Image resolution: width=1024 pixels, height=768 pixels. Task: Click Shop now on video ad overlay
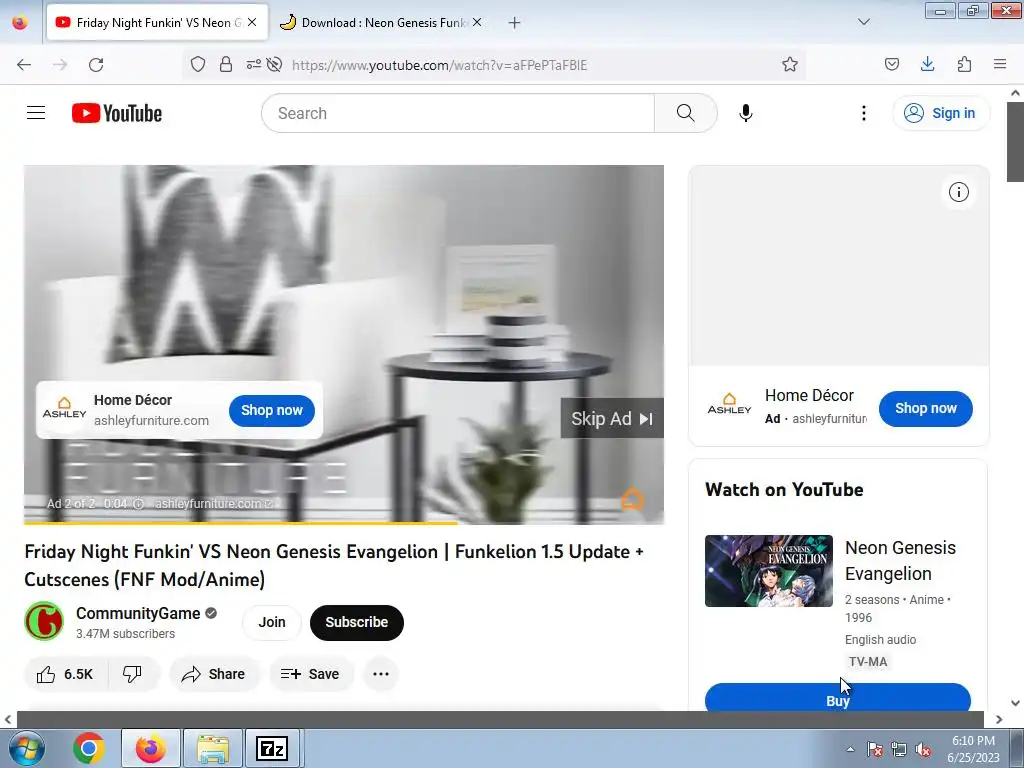[272, 410]
